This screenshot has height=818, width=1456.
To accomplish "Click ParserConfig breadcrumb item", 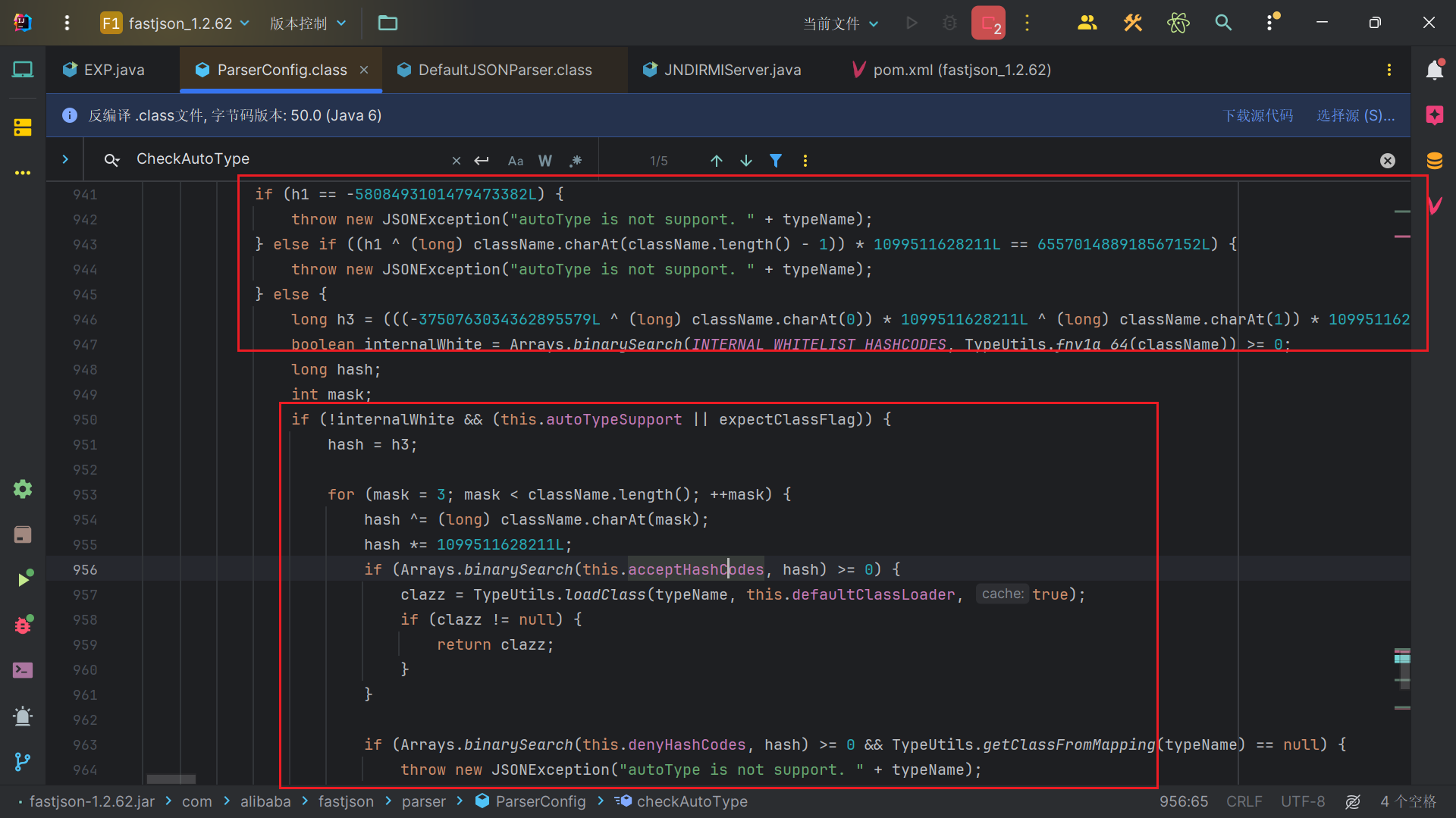I will click(x=531, y=801).
